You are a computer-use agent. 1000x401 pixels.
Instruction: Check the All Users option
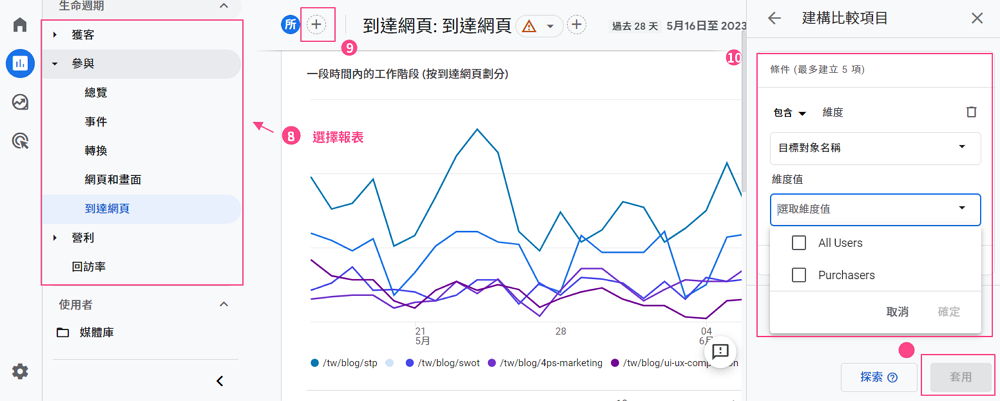click(x=798, y=243)
